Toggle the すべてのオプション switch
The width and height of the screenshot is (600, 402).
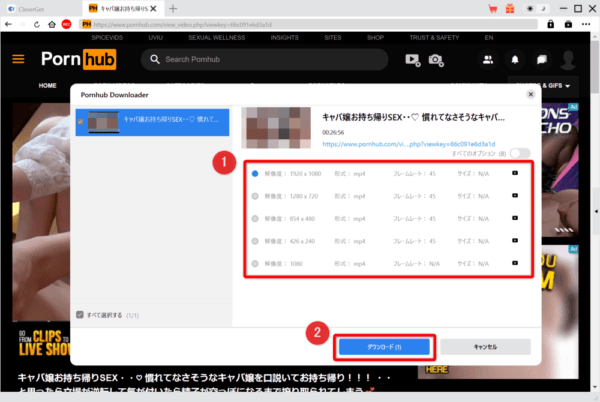pyautogui.click(x=520, y=153)
